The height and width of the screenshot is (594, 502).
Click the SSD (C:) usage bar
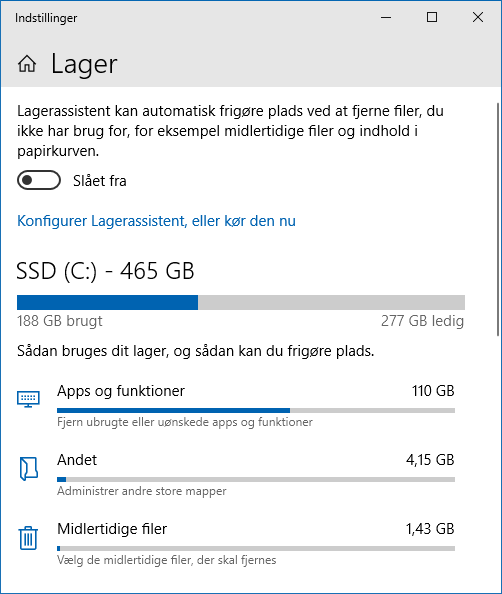[241, 302]
